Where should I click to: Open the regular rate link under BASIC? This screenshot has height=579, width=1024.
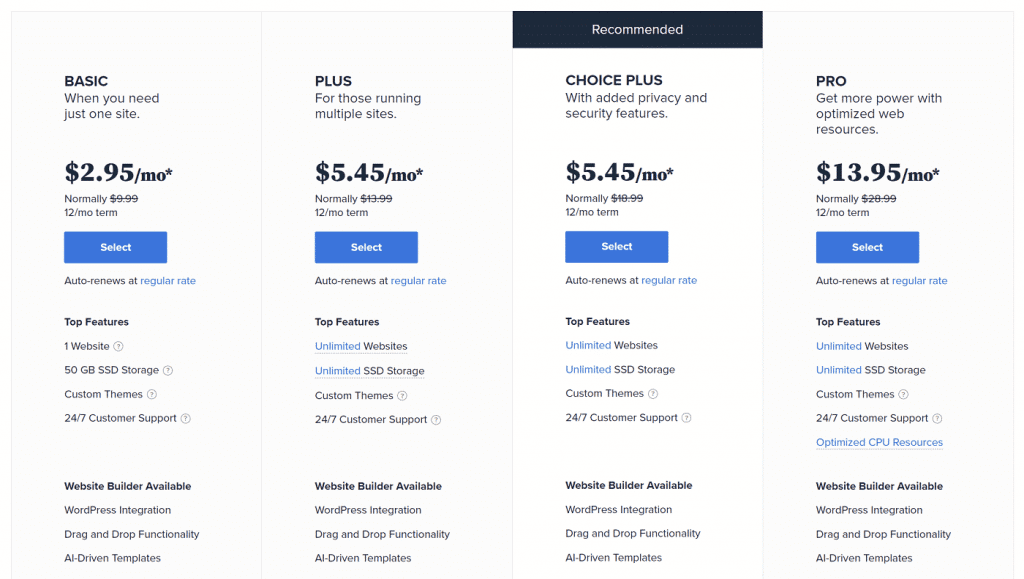(167, 281)
